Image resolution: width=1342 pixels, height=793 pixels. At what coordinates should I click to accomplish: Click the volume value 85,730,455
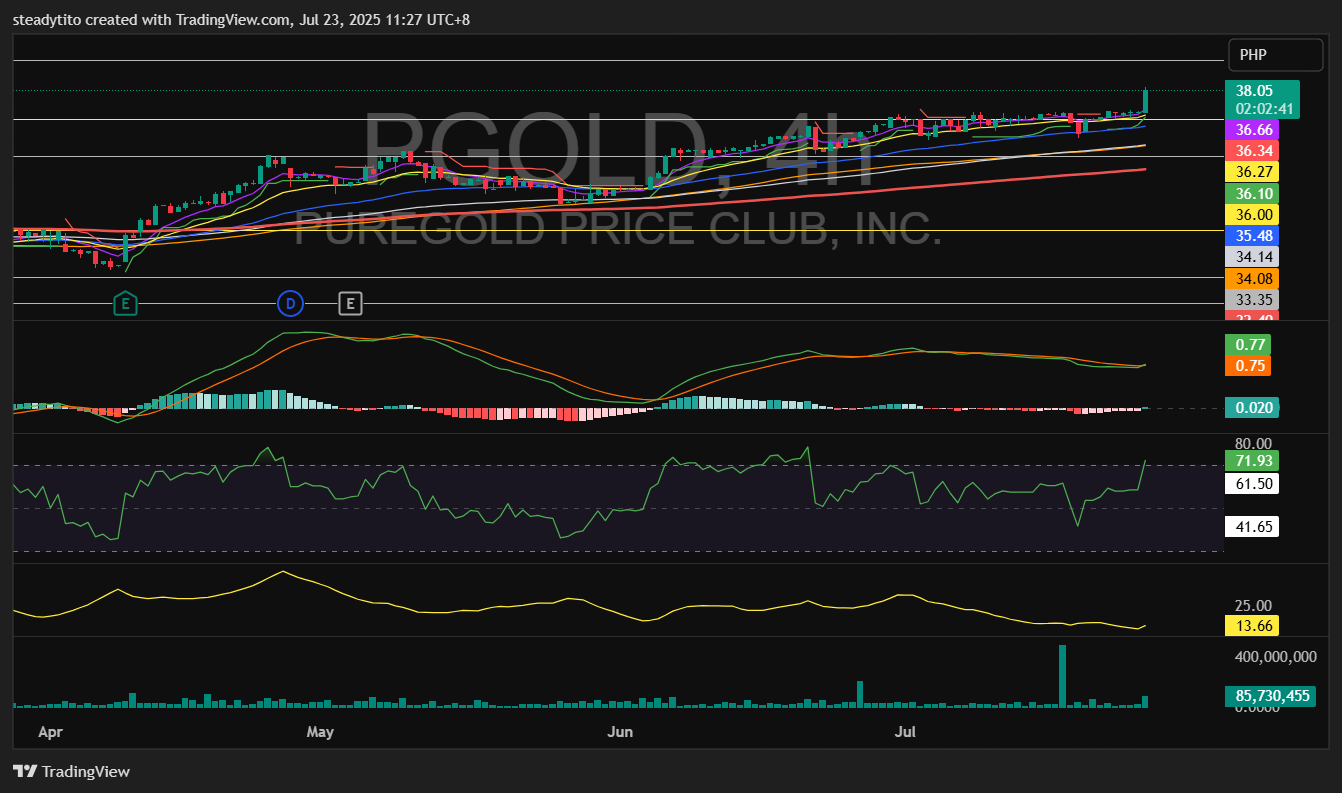pyautogui.click(x=1269, y=696)
